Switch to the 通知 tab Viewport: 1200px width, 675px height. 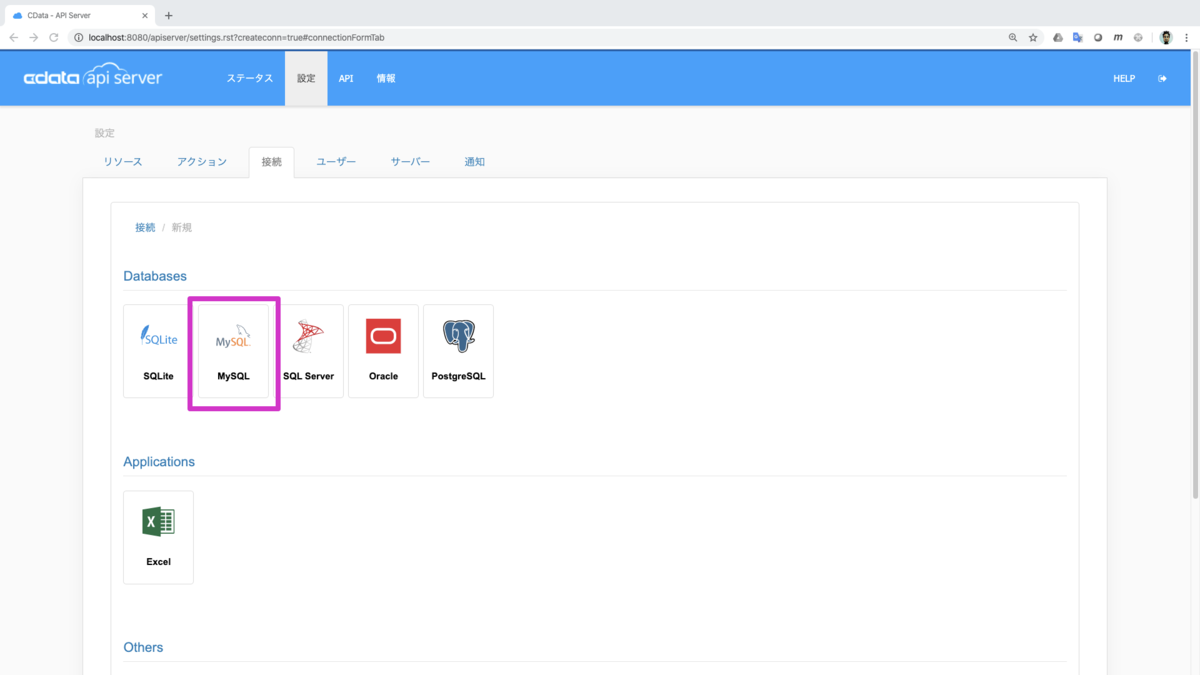click(x=475, y=162)
